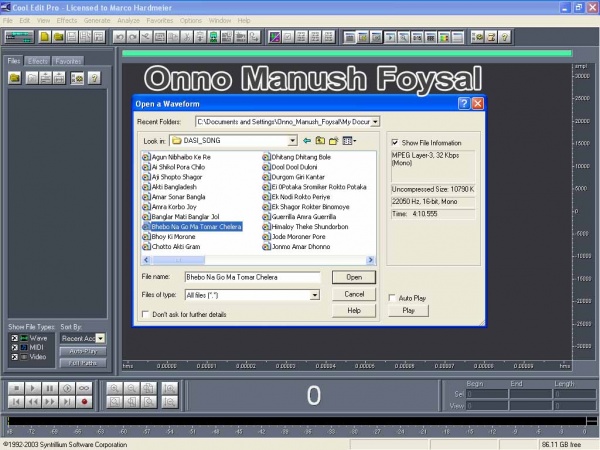Click the Go to End transport button

point(67,402)
